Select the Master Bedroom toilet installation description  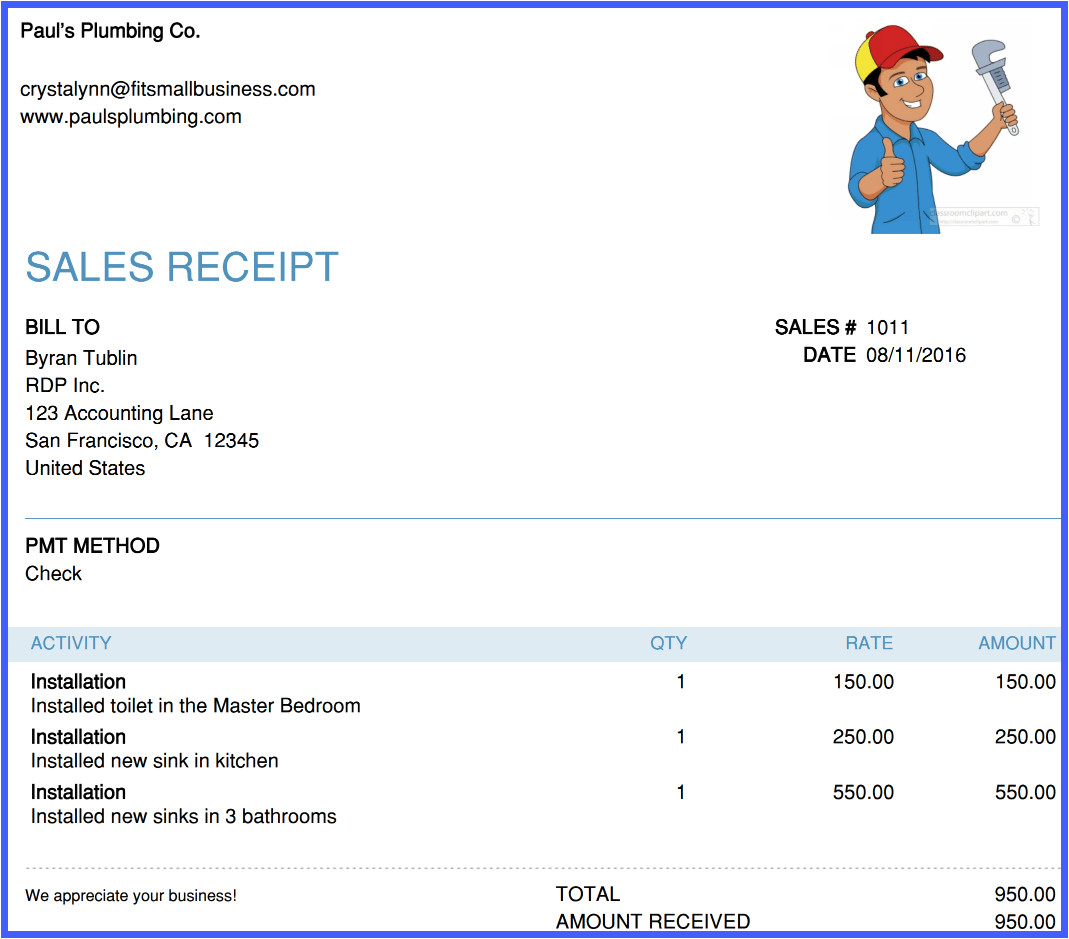click(x=195, y=705)
